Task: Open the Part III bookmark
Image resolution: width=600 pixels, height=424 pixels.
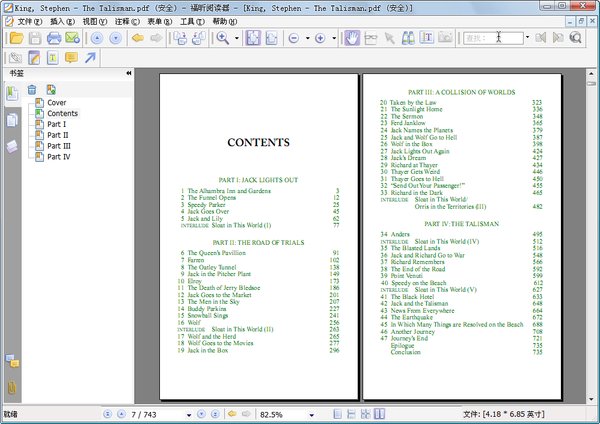Action: (x=59, y=146)
